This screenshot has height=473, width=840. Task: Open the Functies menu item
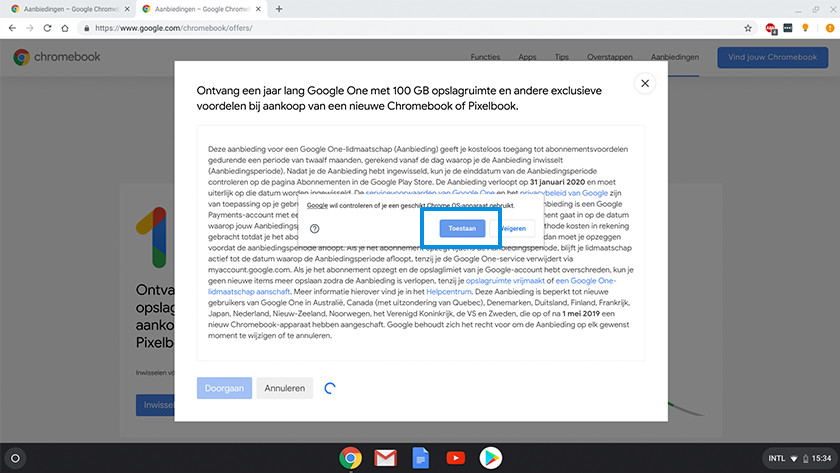point(485,57)
